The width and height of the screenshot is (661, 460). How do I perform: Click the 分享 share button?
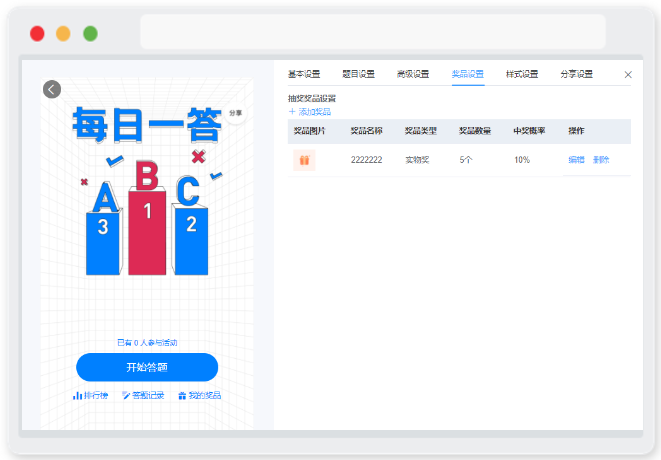click(x=235, y=113)
